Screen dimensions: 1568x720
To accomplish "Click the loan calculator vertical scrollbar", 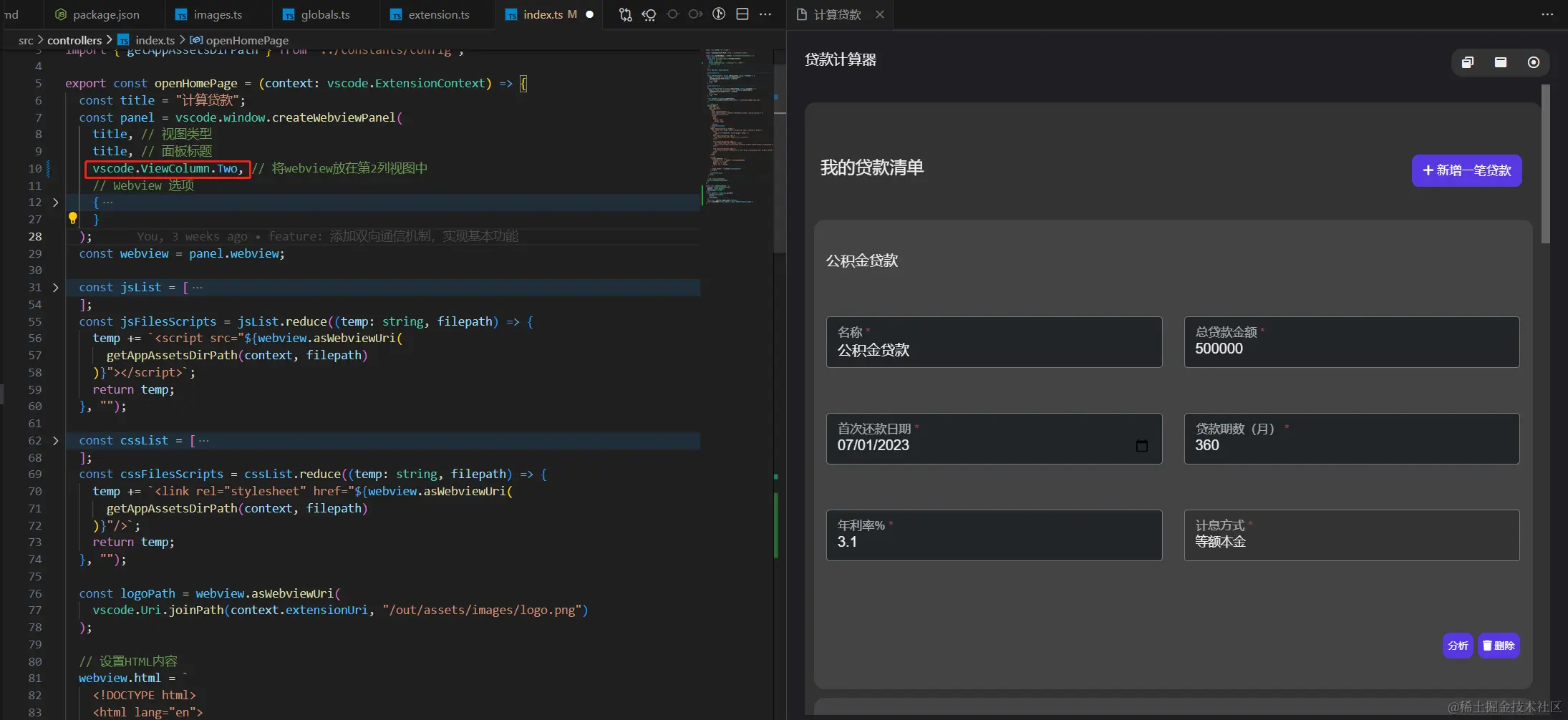I will pyautogui.click(x=1545, y=164).
